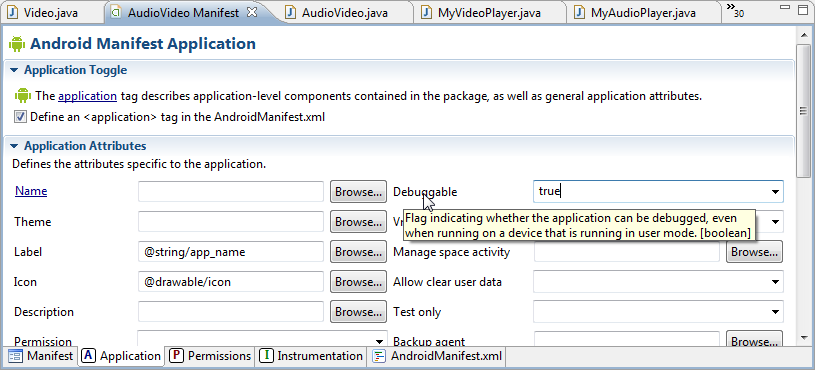Viewport: 815px width, 370px height.
Task: Click the Label input field
Action: 231,252
